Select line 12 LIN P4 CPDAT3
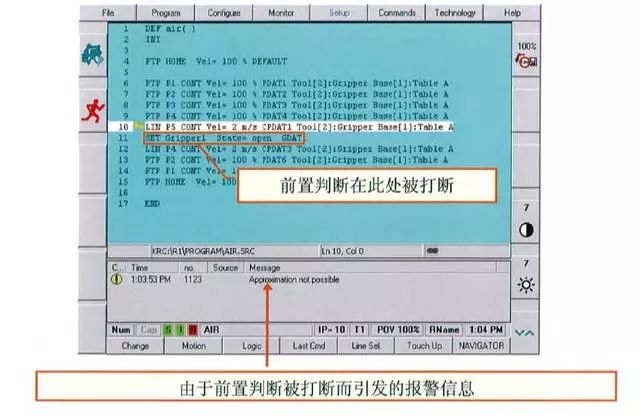This screenshot has height=416, width=640. (x=299, y=149)
